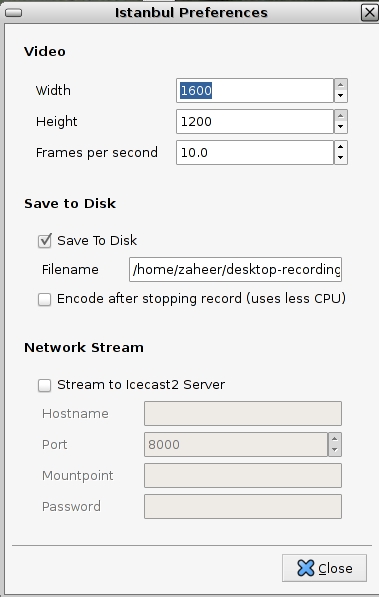Decrease the Width spinner down arrow
Viewport: 379px width, 597px height.
point(341,96)
